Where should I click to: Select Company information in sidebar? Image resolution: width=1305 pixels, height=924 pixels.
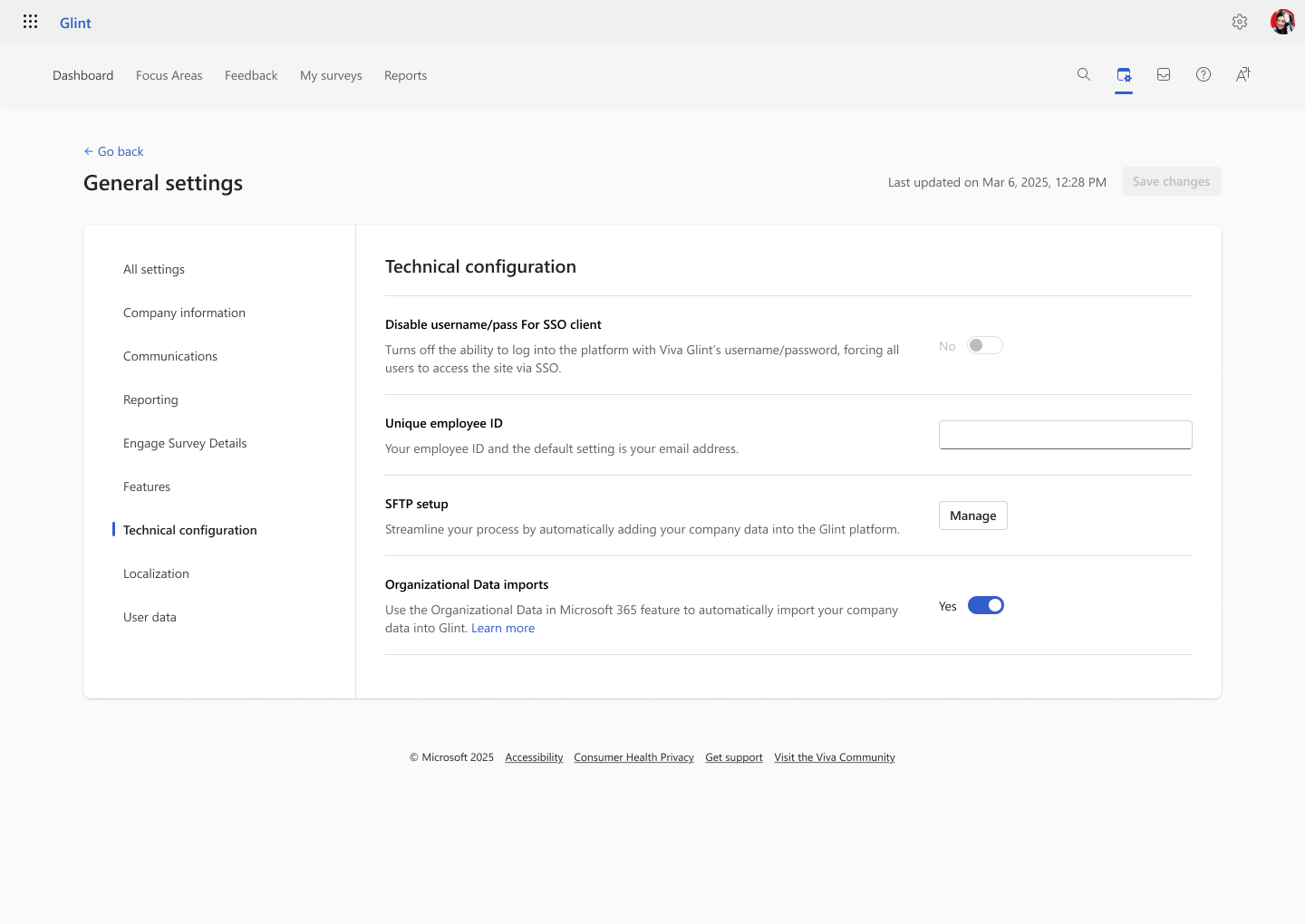coord(184,313)
